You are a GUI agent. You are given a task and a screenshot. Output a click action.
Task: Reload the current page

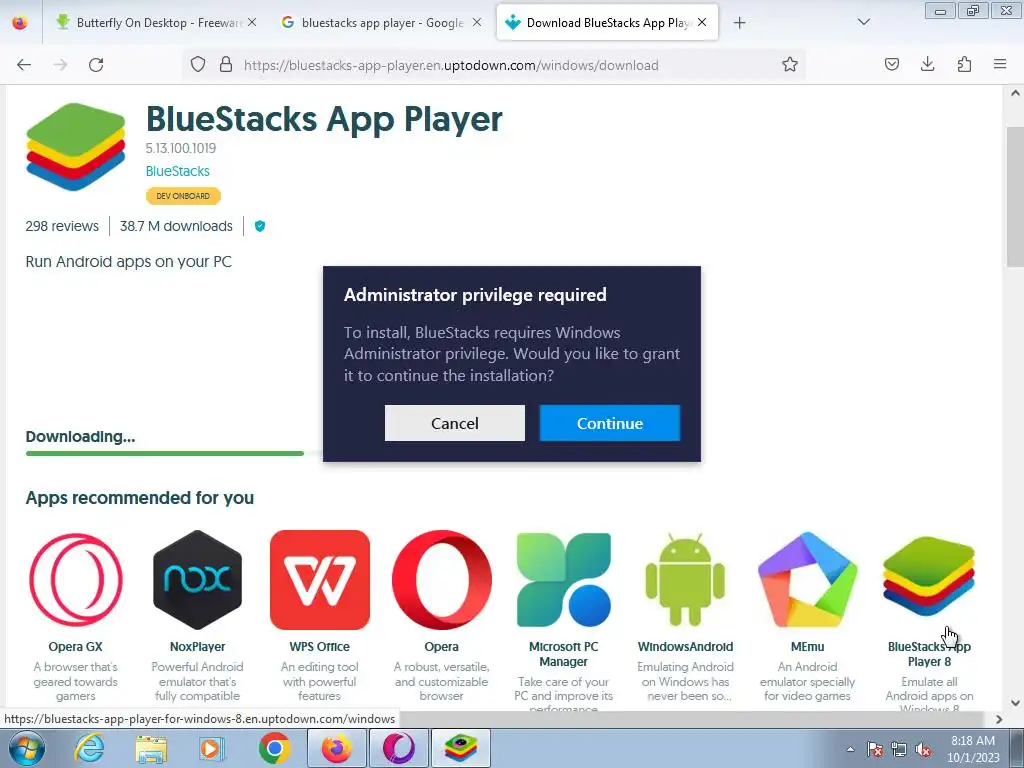[x=96, y=65]
